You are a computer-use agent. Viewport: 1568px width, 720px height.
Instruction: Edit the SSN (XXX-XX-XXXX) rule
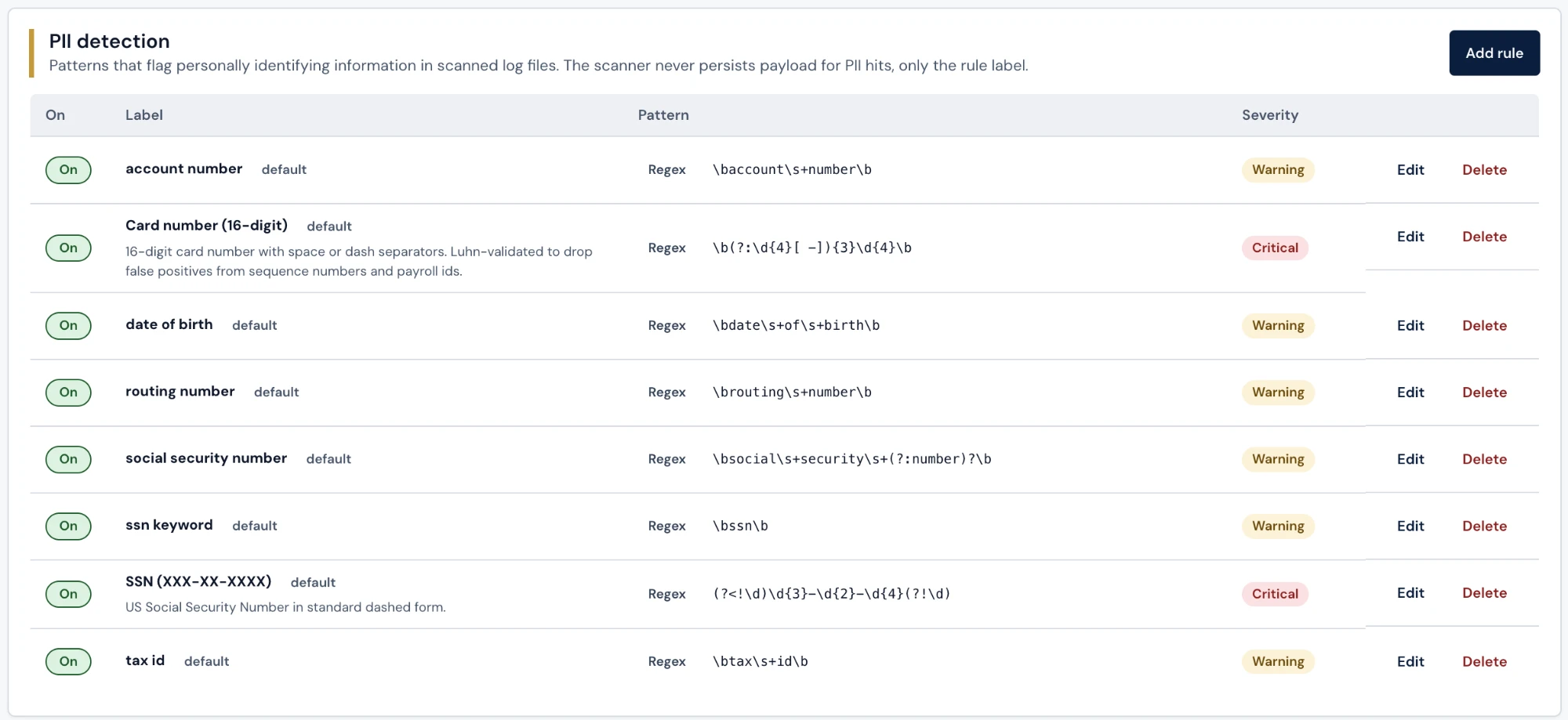pos(1410,593)
